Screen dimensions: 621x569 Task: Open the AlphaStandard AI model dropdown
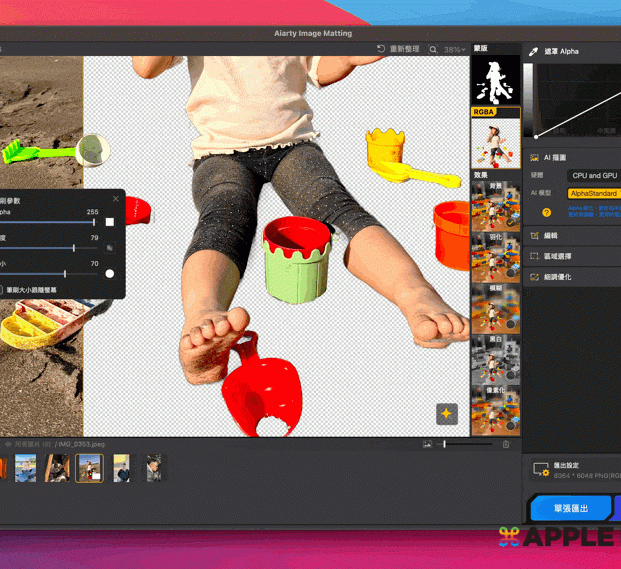point(594,193)
